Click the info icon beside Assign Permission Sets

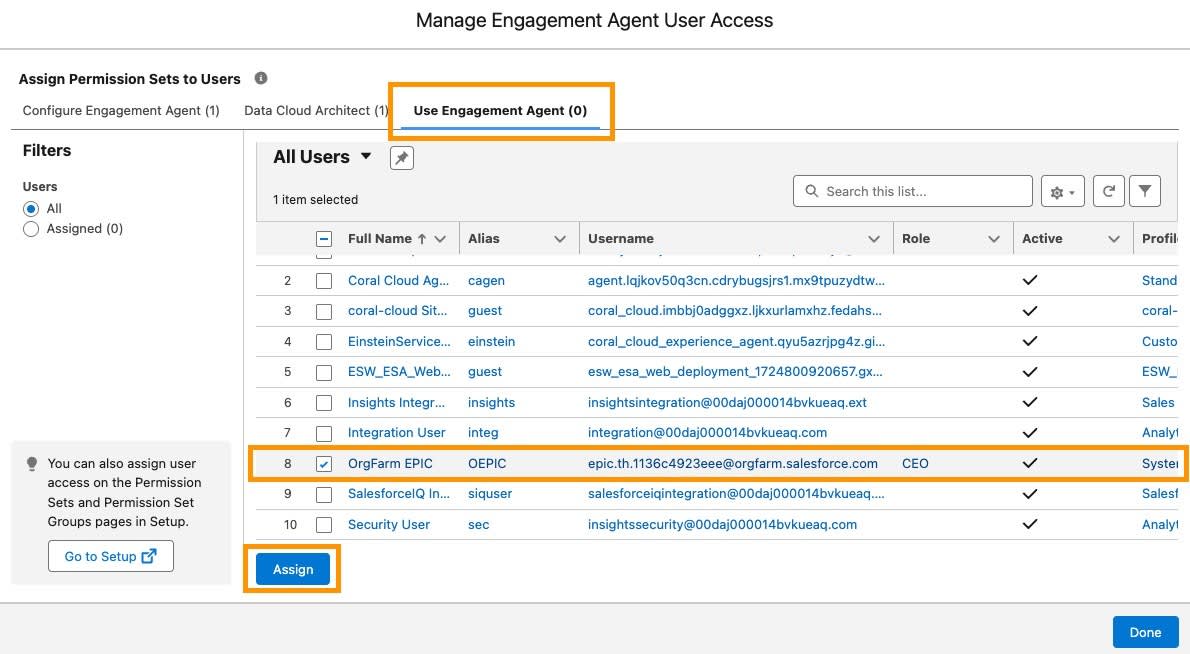pos(260,78)
